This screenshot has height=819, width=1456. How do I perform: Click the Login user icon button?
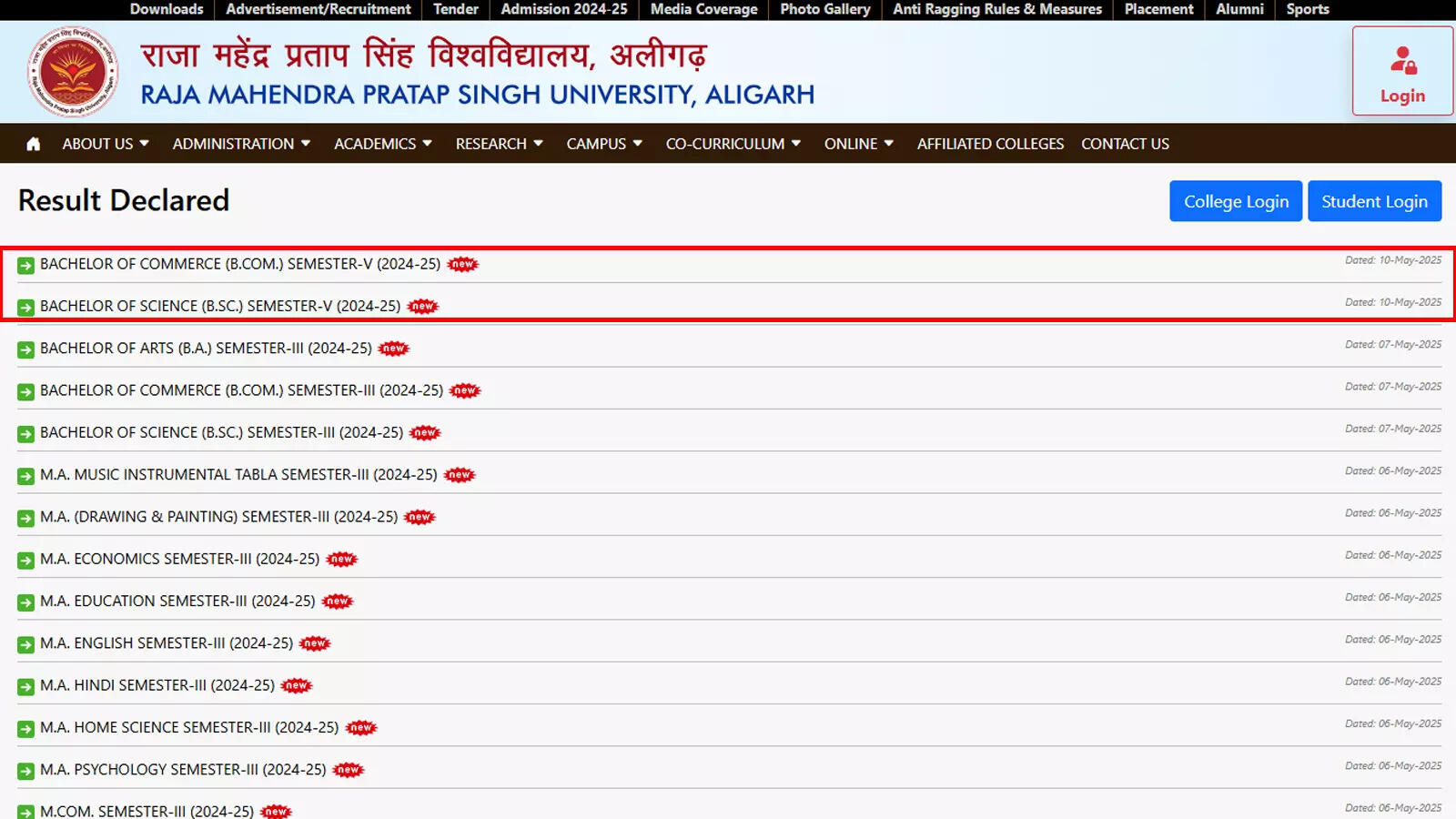1402,71
